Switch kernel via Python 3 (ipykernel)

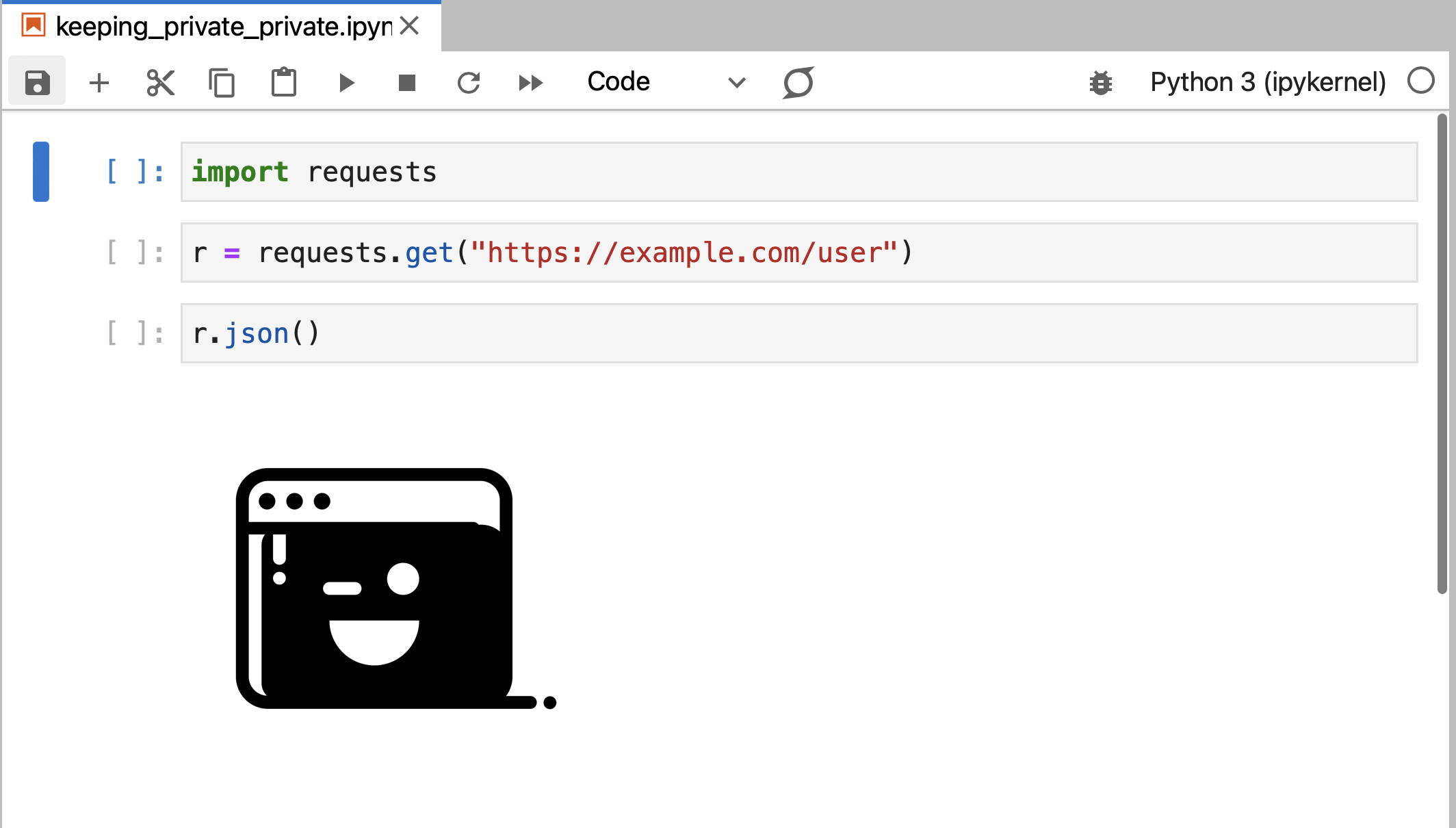[x=1268, y=82]
